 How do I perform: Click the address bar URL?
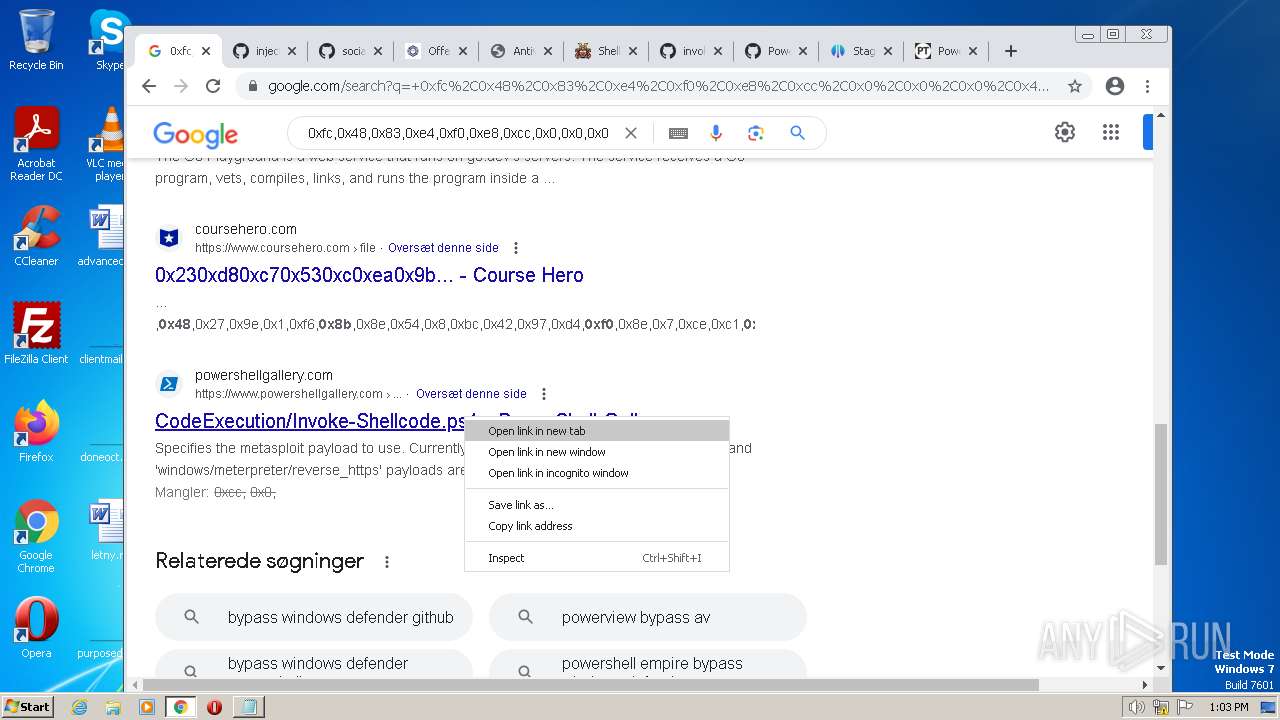point(658,86)
